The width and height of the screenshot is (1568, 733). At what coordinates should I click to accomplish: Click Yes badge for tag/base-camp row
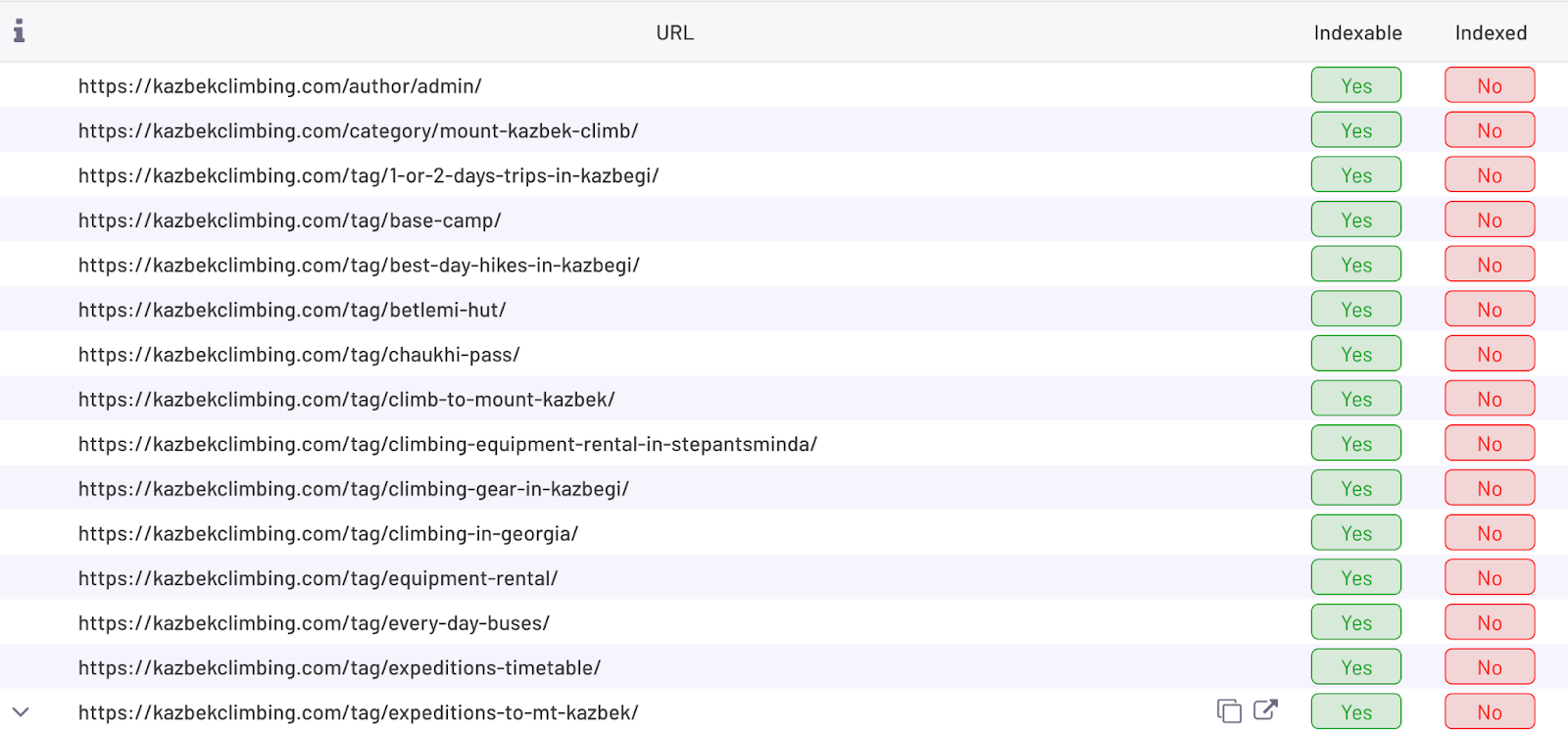(1355, 220)
